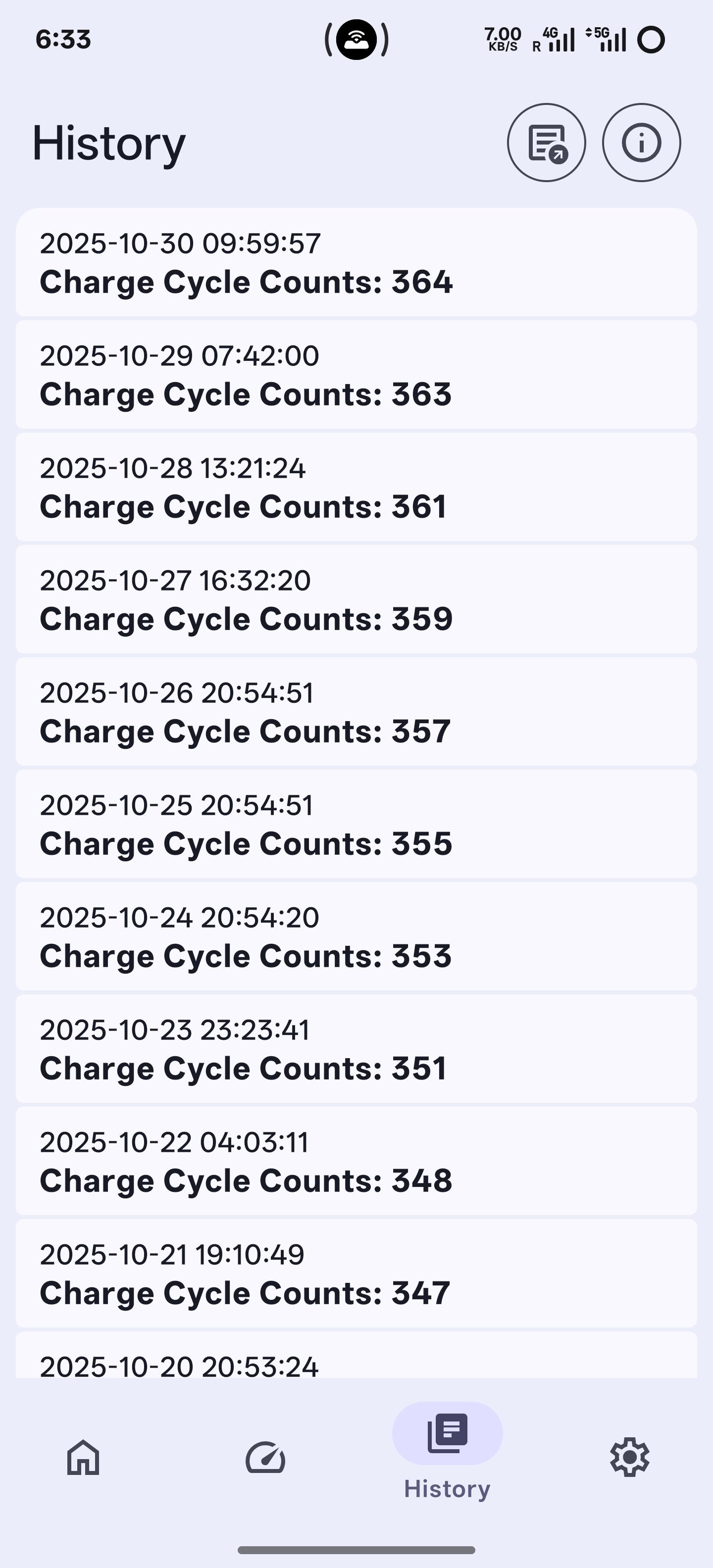Tap the export history log icon
This screenshot has height=1568, width=713.
tap(546, 143)
